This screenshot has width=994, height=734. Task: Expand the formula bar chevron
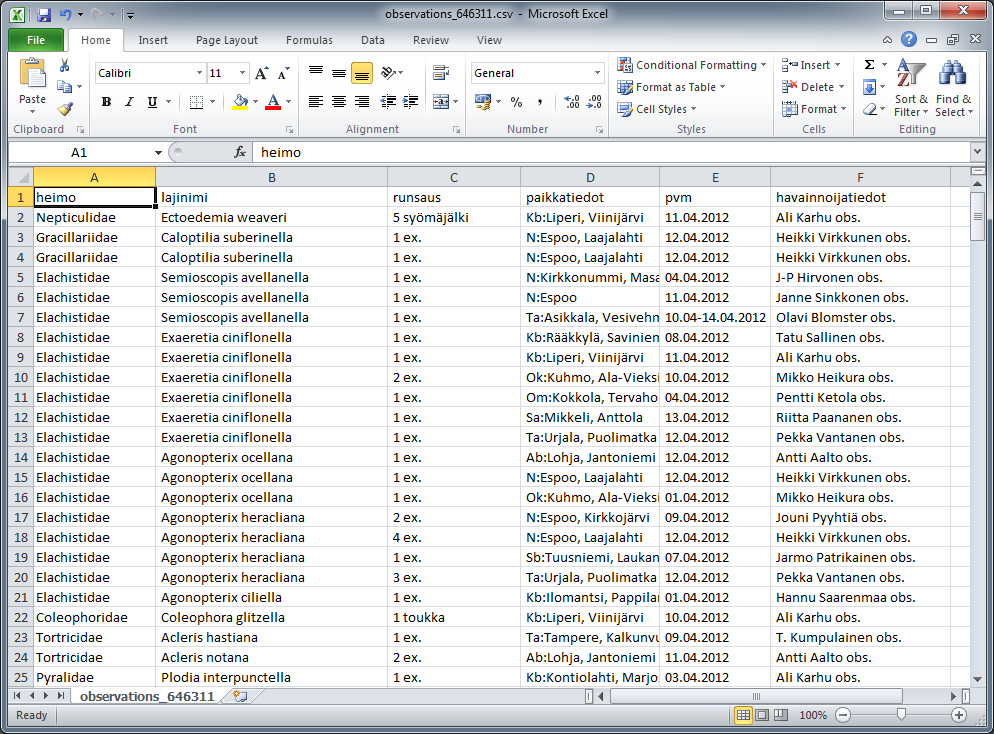977,152
